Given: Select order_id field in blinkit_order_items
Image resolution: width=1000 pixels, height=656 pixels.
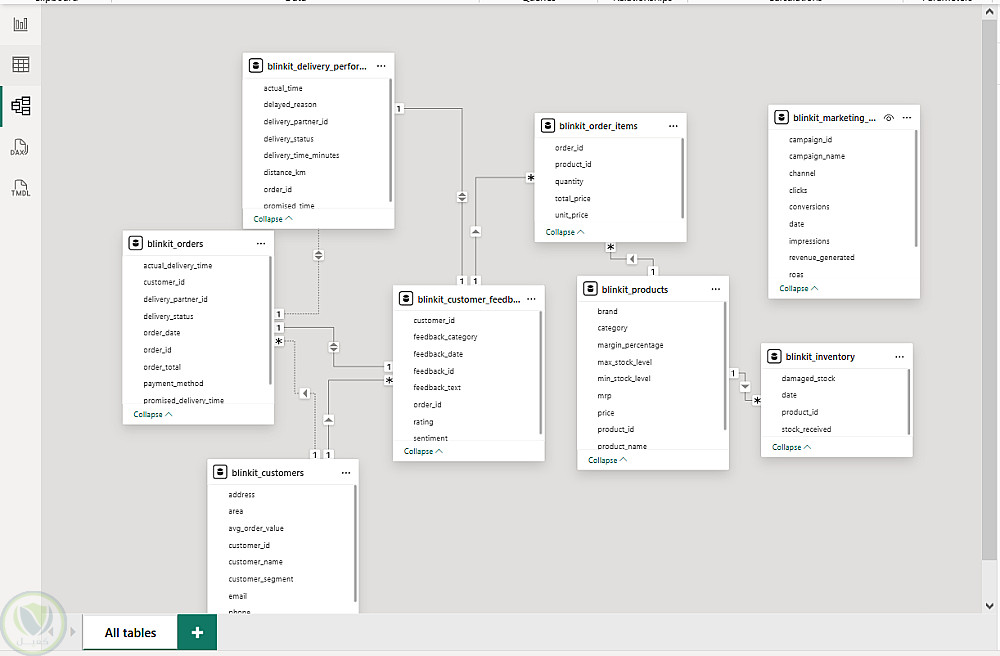Looking at the screenshot, I should click(569, 148).
